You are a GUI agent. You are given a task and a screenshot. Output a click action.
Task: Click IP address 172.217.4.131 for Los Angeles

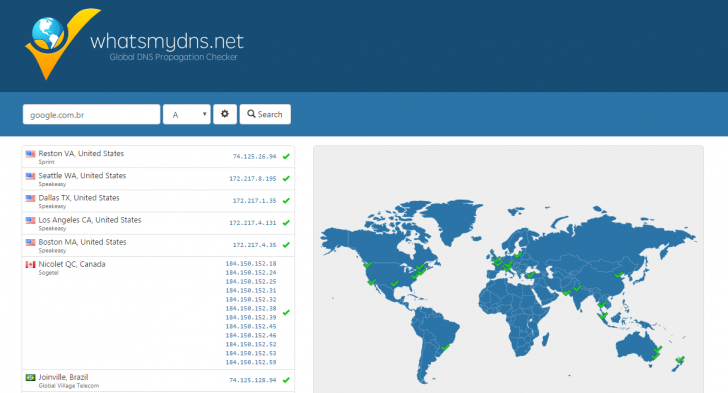click(x=253, y=223)
